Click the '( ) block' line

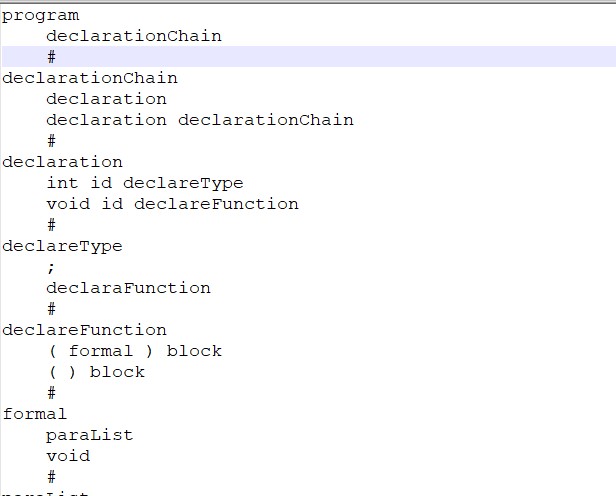pyautogui.click(x=97, y=372)
